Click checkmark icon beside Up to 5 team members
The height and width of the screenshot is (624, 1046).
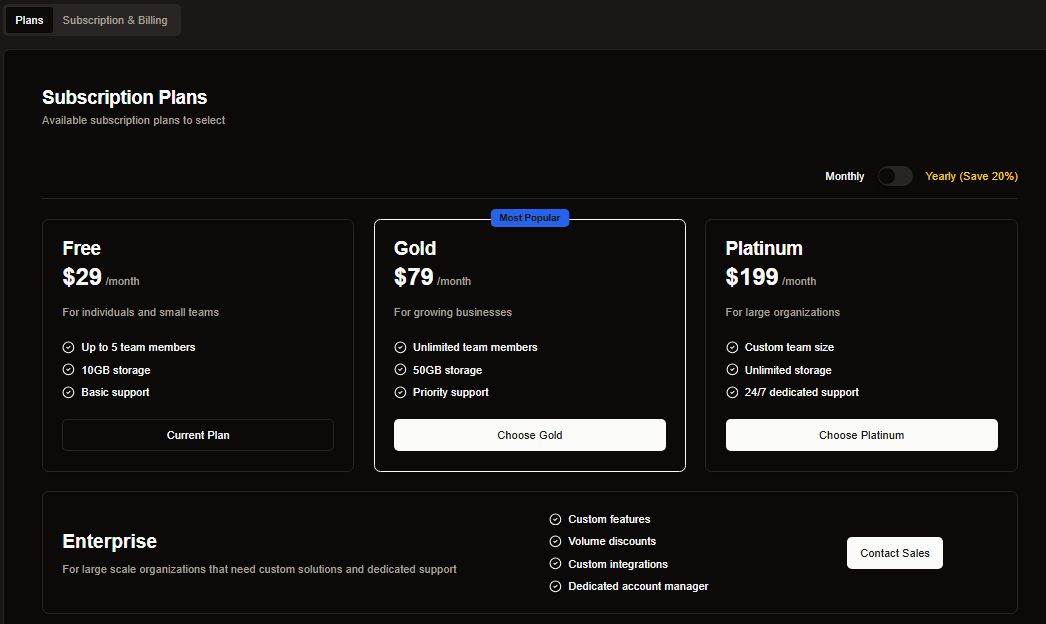coord(68,348)
